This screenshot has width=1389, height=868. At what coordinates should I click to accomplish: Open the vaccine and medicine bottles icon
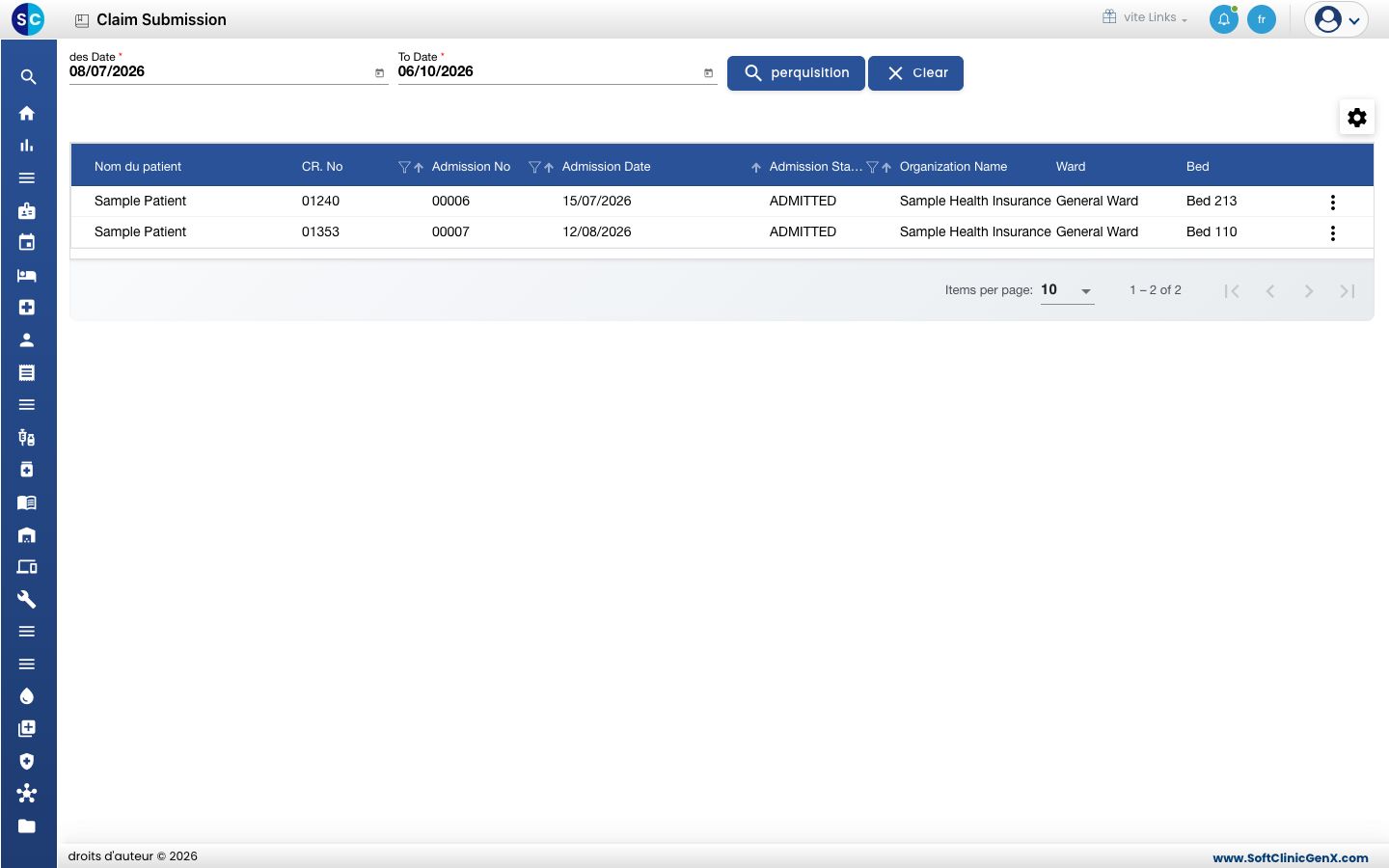[27, 438]
